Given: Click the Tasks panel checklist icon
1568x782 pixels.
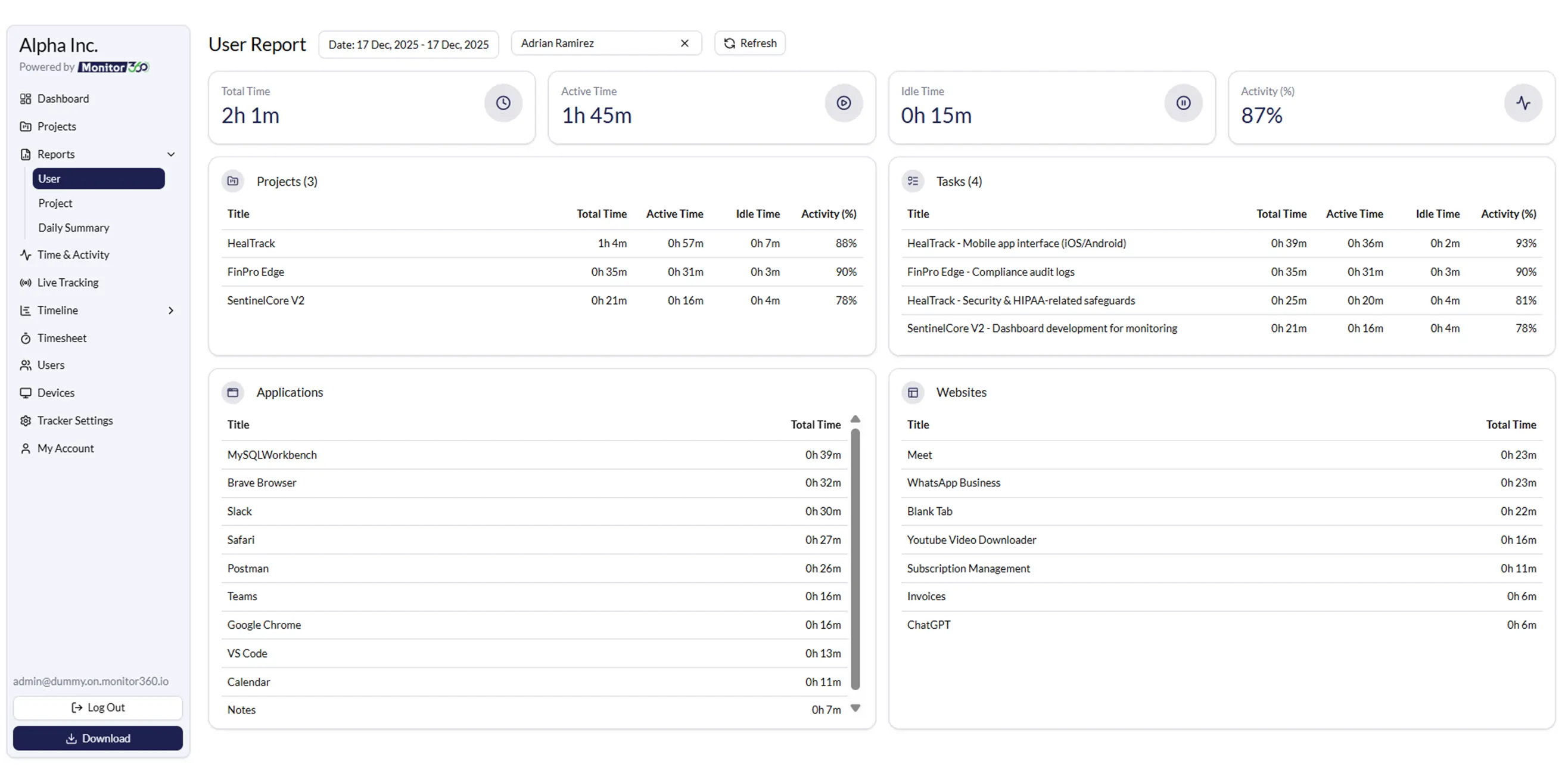Looking at the screenshot, I should 913,181.
